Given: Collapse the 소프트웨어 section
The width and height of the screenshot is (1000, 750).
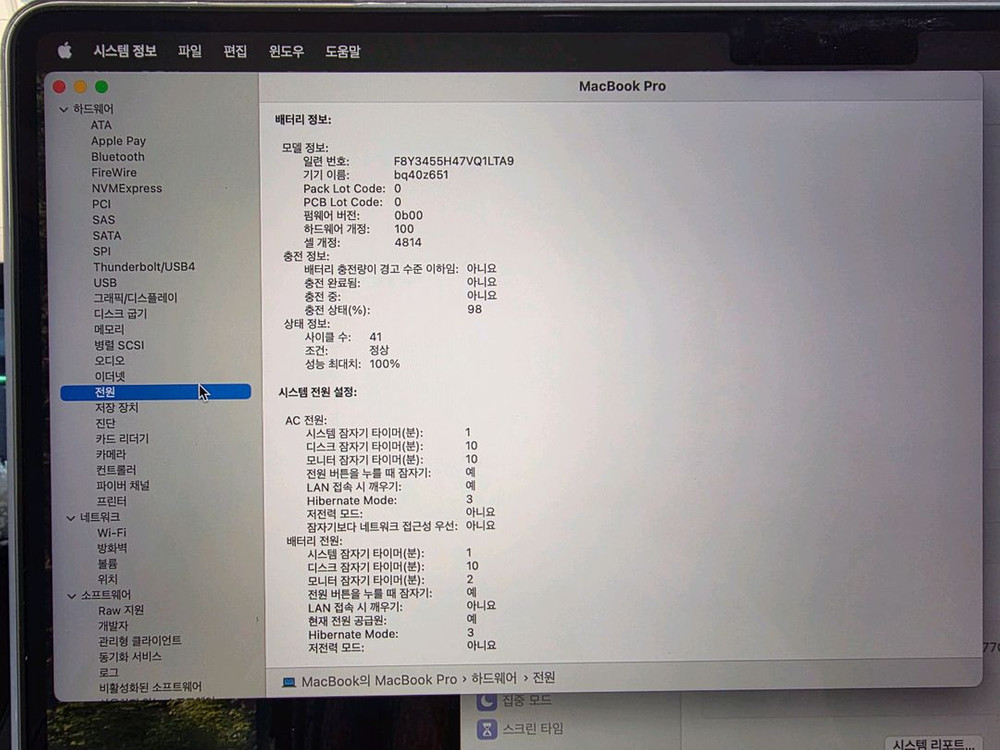Looking at the screenshot, I should coord(70,594).
